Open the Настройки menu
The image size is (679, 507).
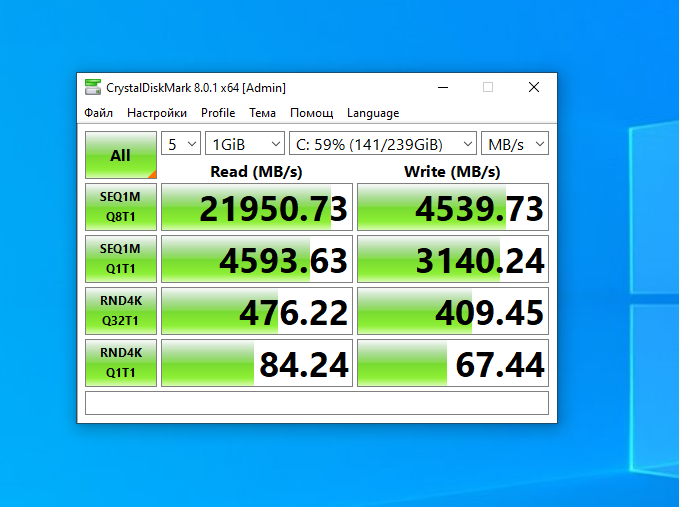click(157, 113)
